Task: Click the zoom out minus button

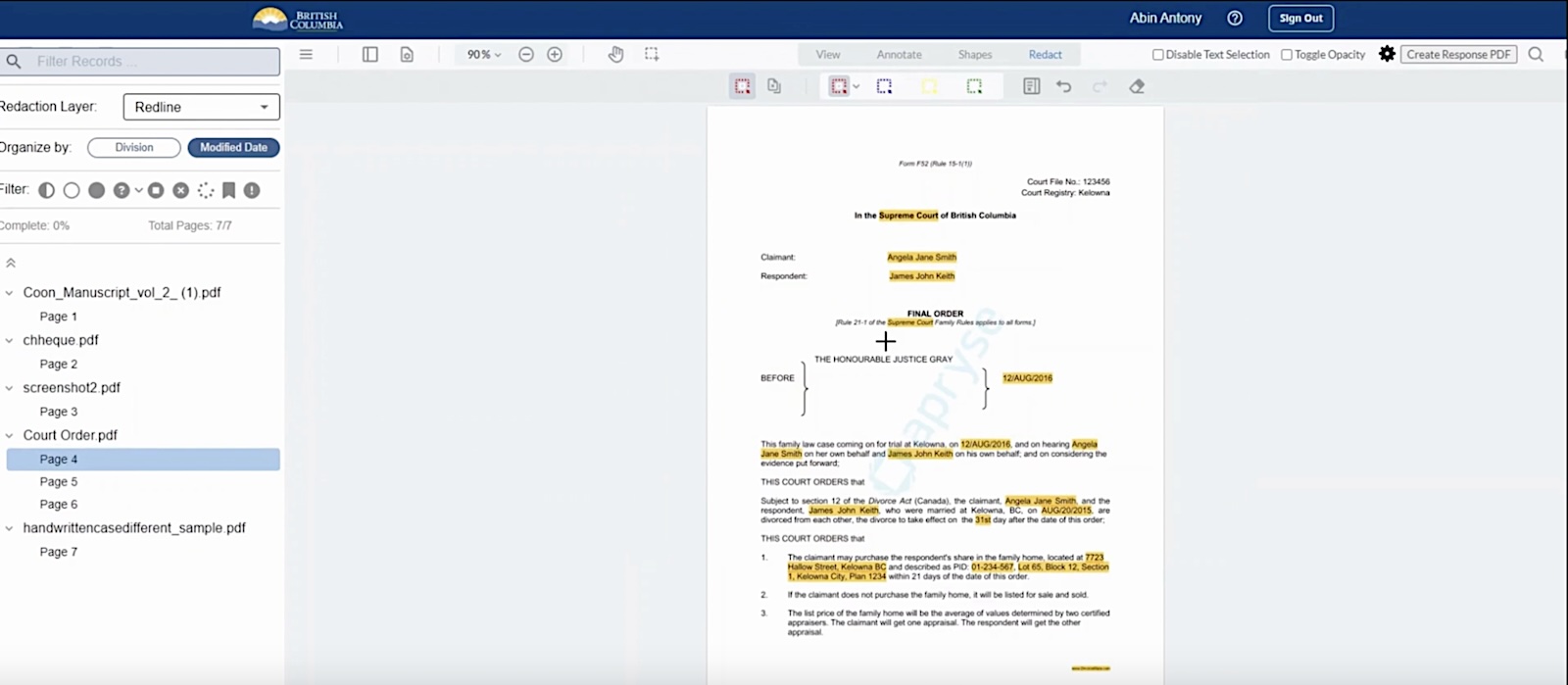Action: (x=526, y=55)
